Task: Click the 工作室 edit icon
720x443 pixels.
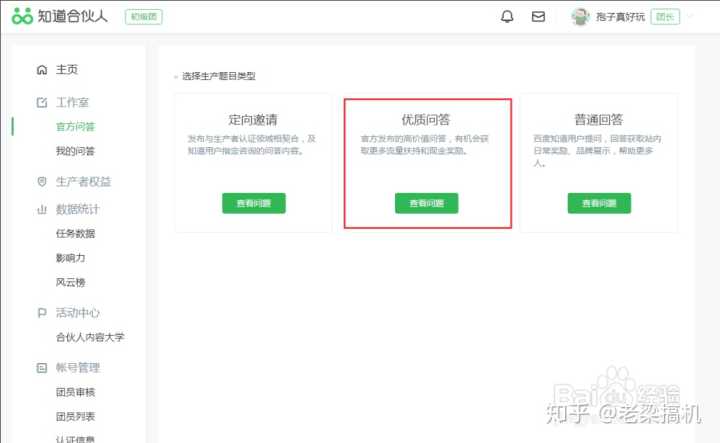Action: coord(42,102)
